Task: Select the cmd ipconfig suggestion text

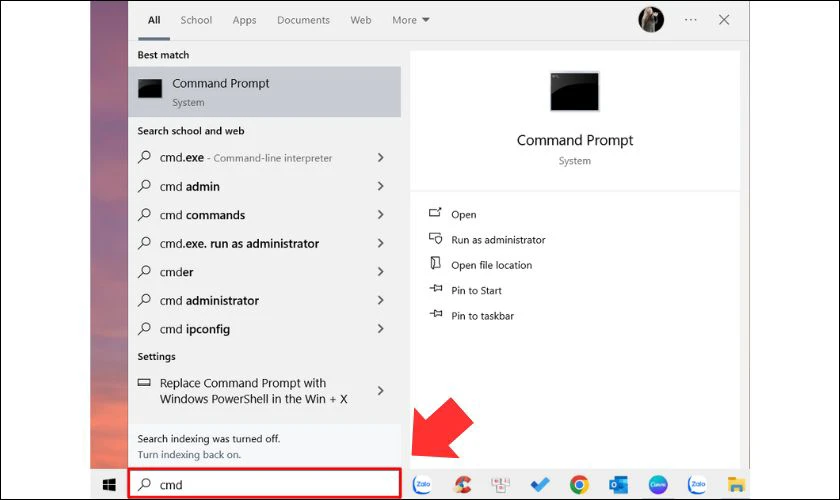Action: (x=194, y=329)
